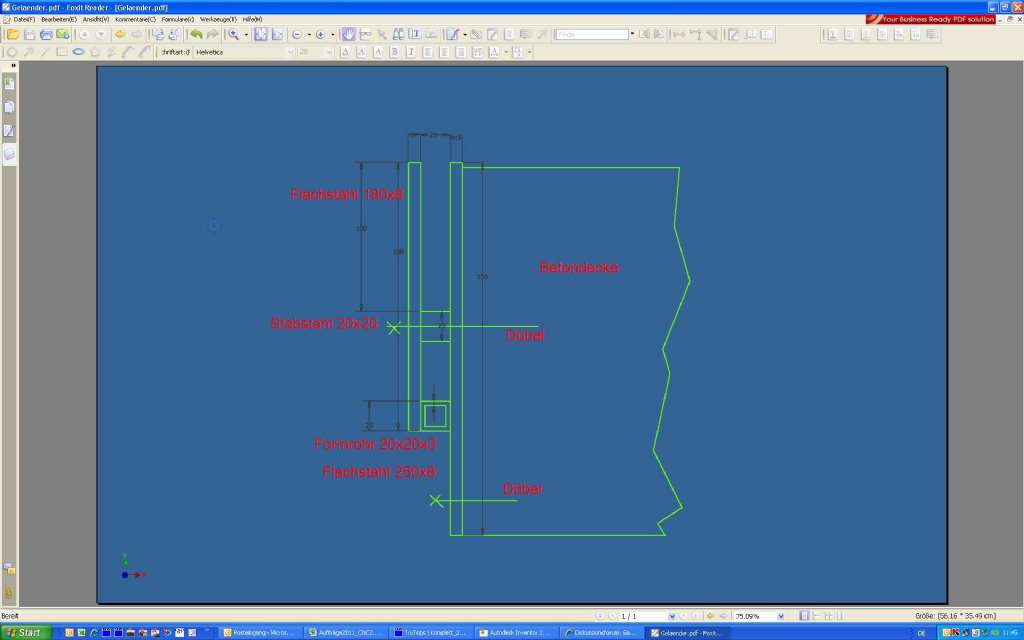Viewport: 1024px width, 640px height.
Task: Click the Stabstahl 20x20 label
Action: (324, 323)
